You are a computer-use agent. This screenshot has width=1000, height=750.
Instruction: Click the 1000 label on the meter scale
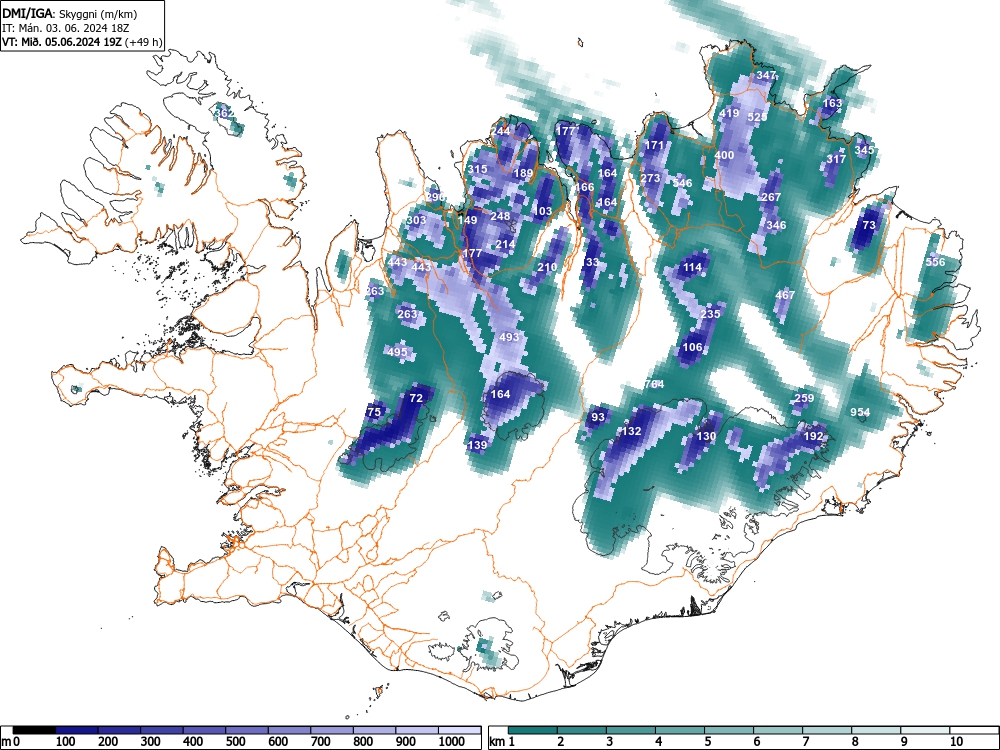click(452, 742)
